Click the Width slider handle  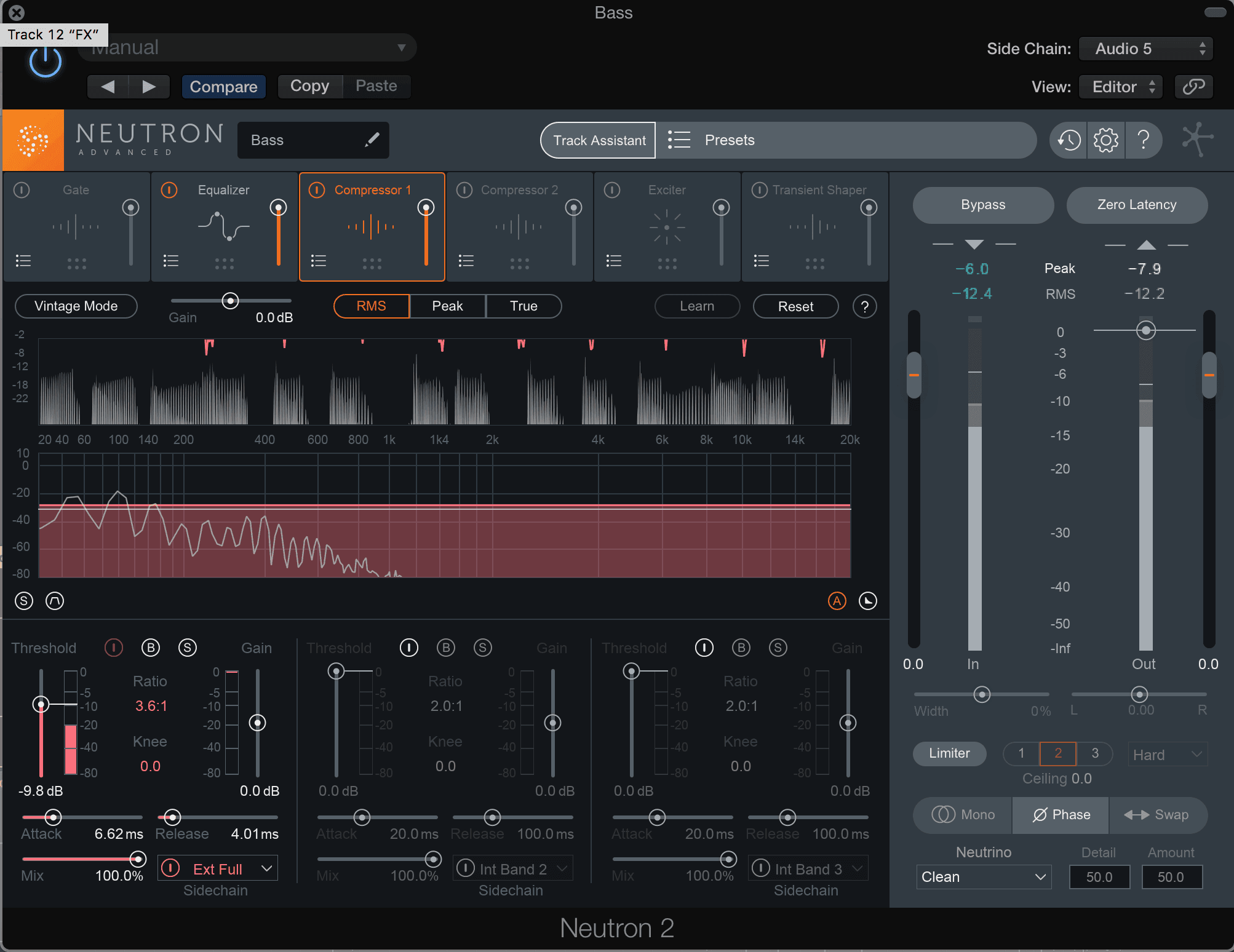[982, 694]
